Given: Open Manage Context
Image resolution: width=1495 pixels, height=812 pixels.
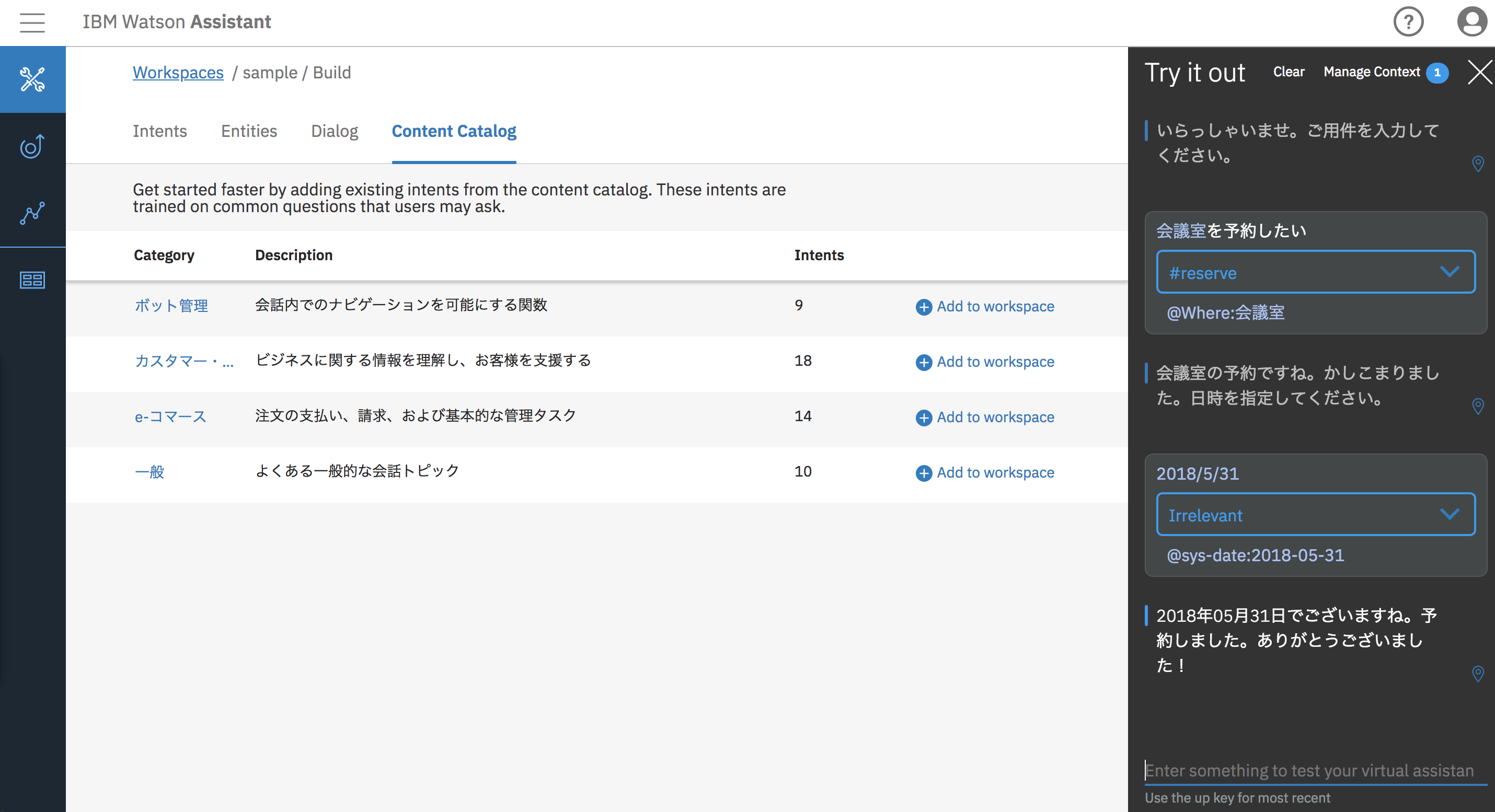Looking at the screenshot, I should click(x=1372, y=72).
